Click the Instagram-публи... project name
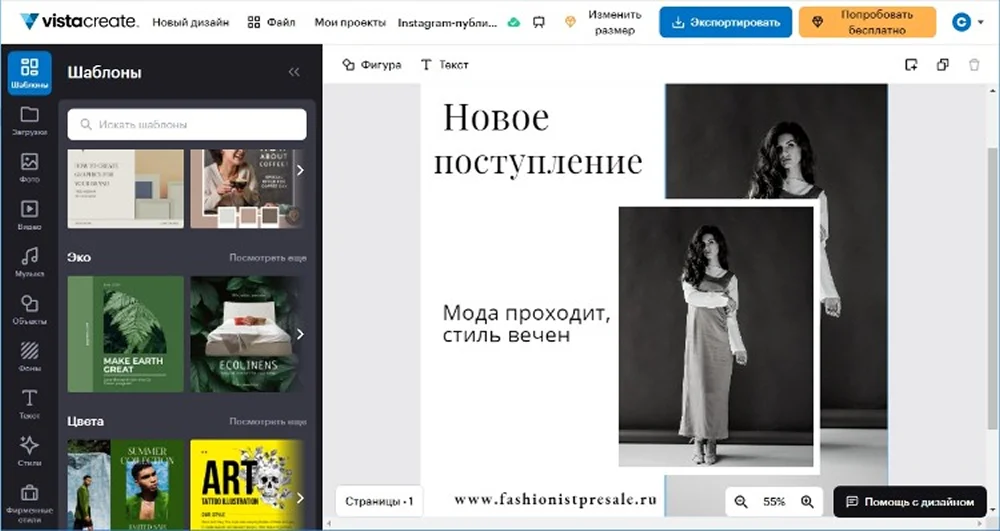 447,23
